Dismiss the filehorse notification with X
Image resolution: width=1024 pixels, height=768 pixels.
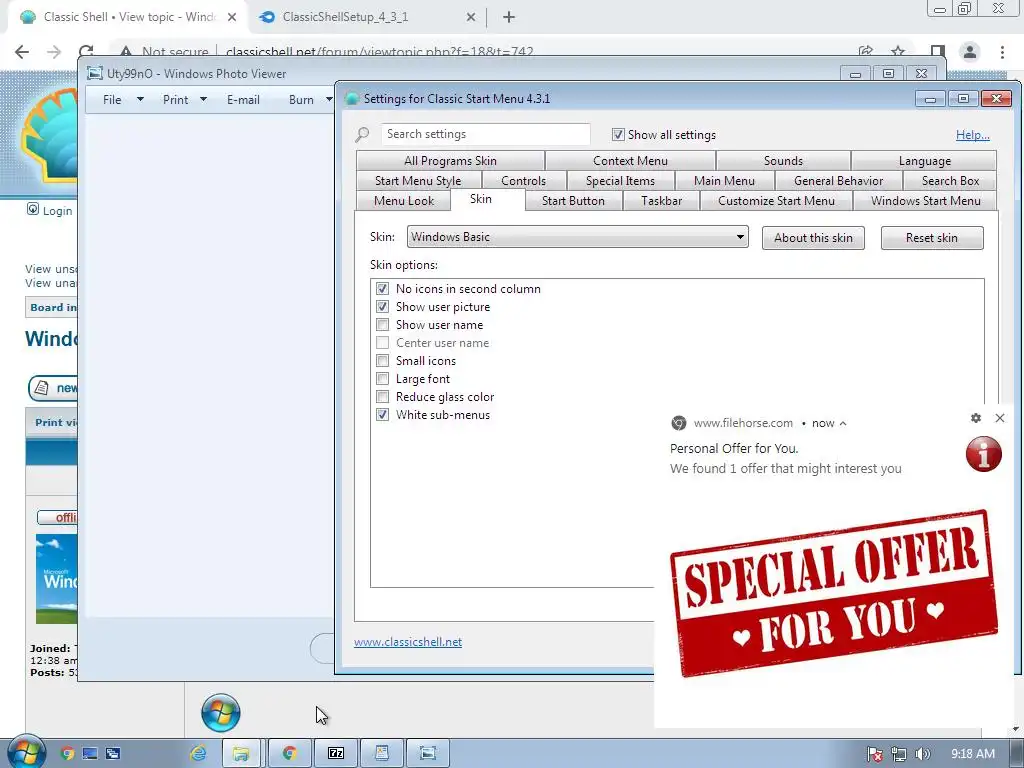tap(1000, 418)
